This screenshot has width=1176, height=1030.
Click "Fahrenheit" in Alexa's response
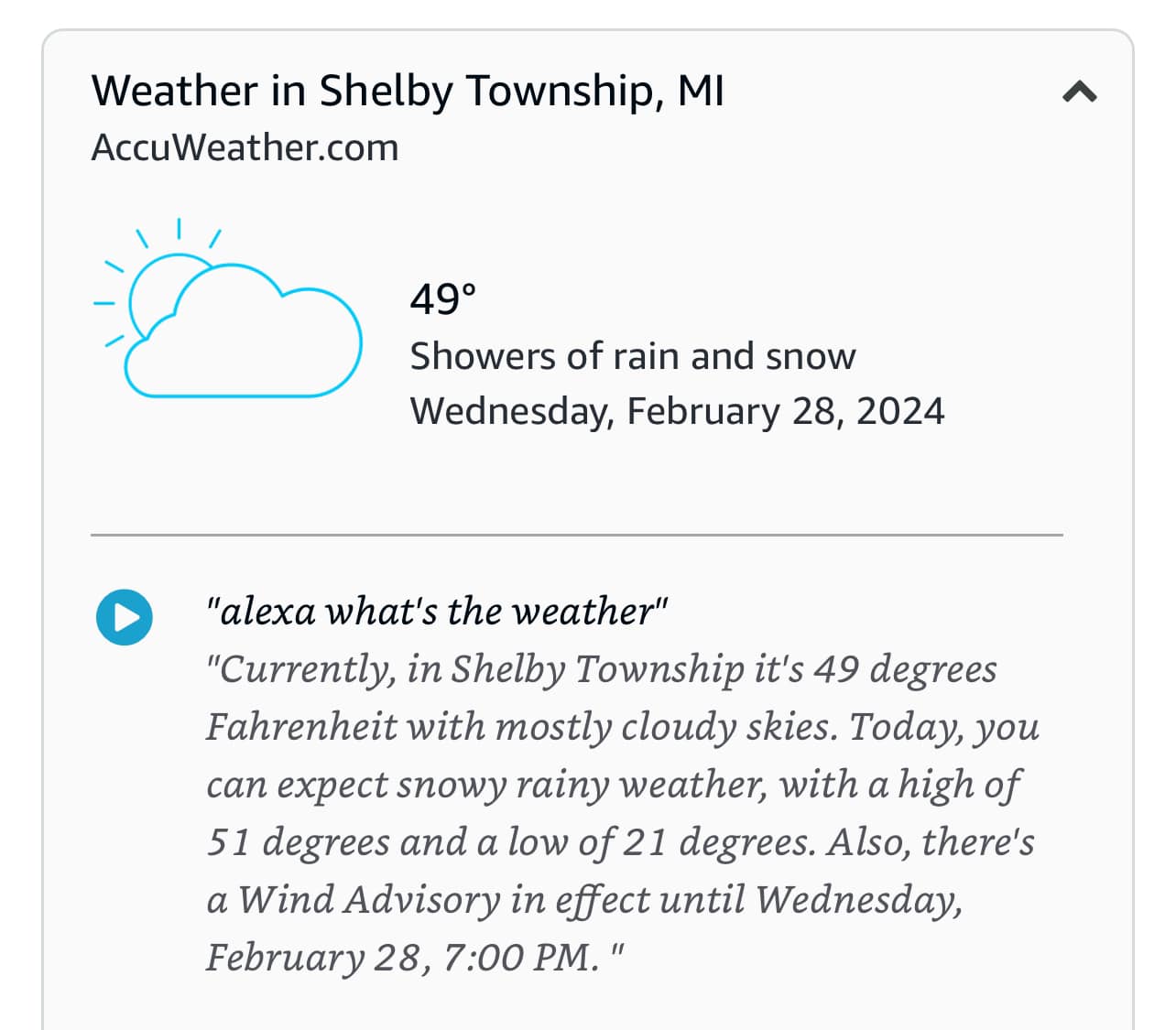[301, 727]
